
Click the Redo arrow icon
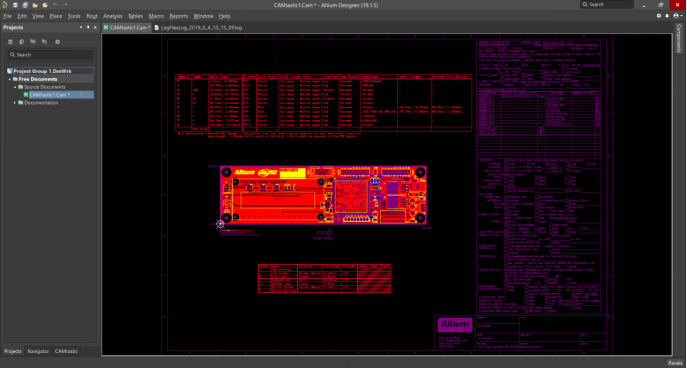65,5
